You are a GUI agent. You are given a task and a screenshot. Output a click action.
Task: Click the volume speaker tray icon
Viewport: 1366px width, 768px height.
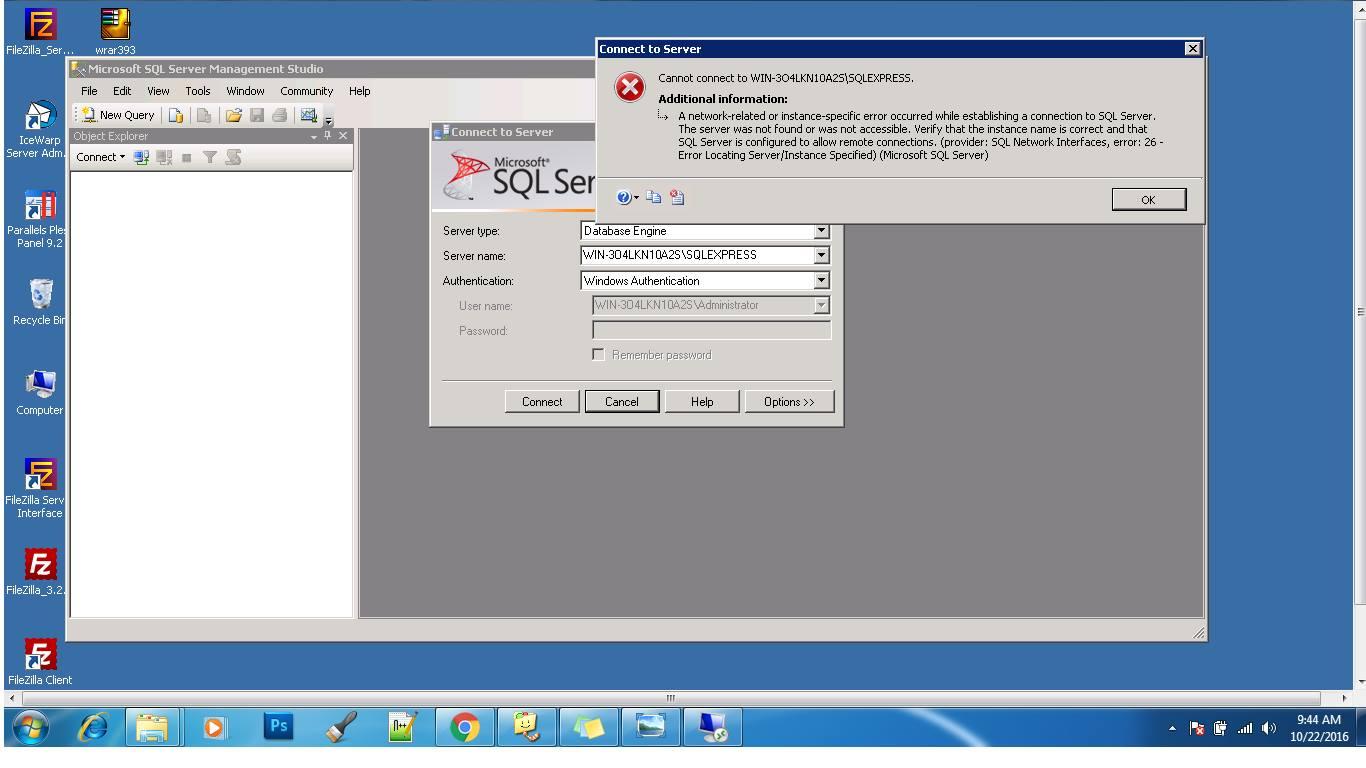pos(1269,729)
